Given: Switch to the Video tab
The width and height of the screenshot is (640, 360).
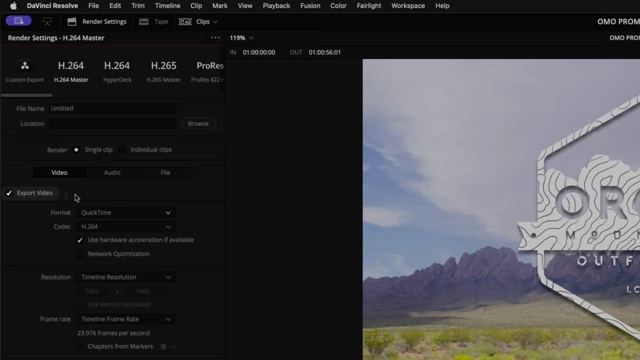Looking at the screenshot, I should (59, 173).
